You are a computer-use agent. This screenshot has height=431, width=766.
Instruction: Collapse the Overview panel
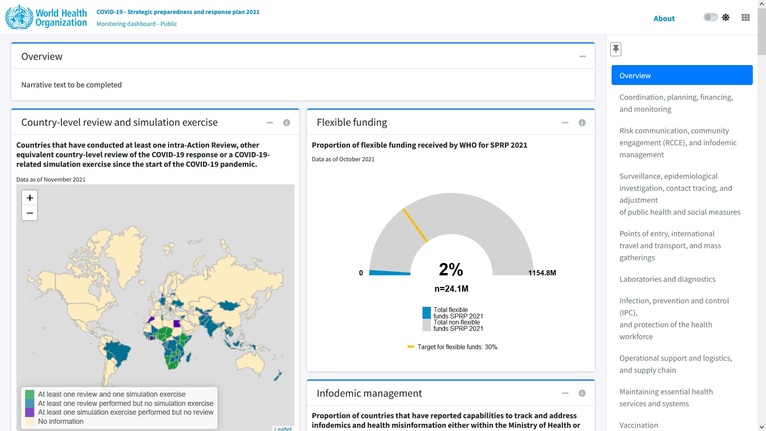pos(582,57)
